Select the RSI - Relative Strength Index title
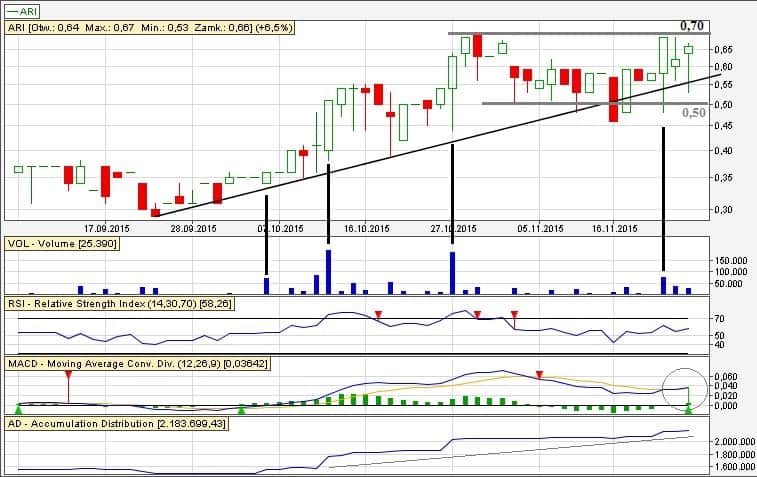Image resolution: width=757 pixels, height=477 pixels. pyautogui.click(x=119, y=302)
